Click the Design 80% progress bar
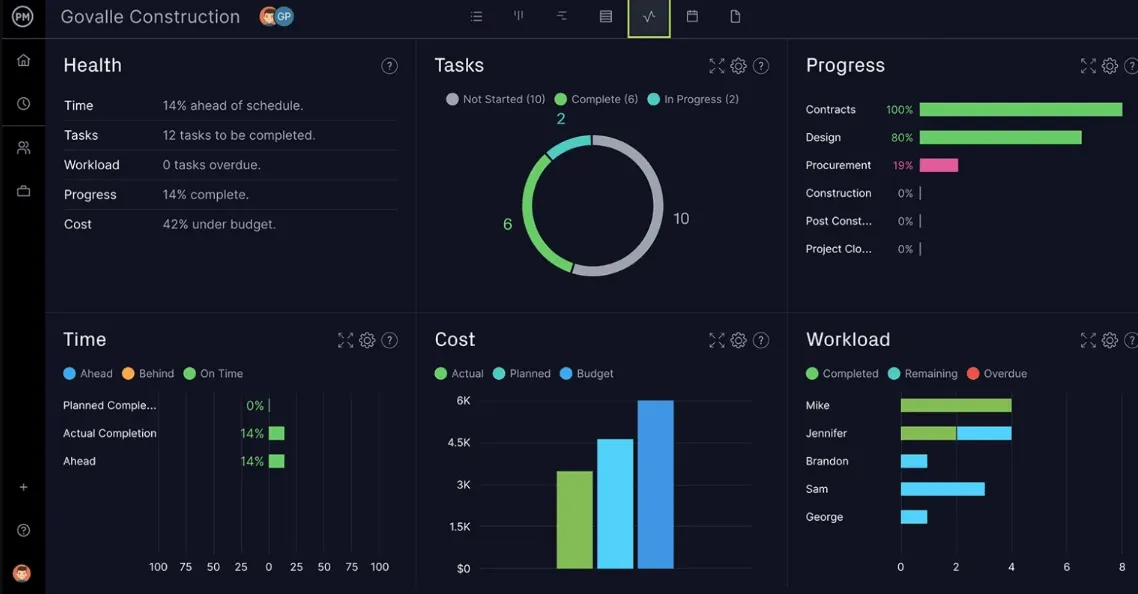The height and width of the screenshot is (594, 1138). coord(1000,137)
